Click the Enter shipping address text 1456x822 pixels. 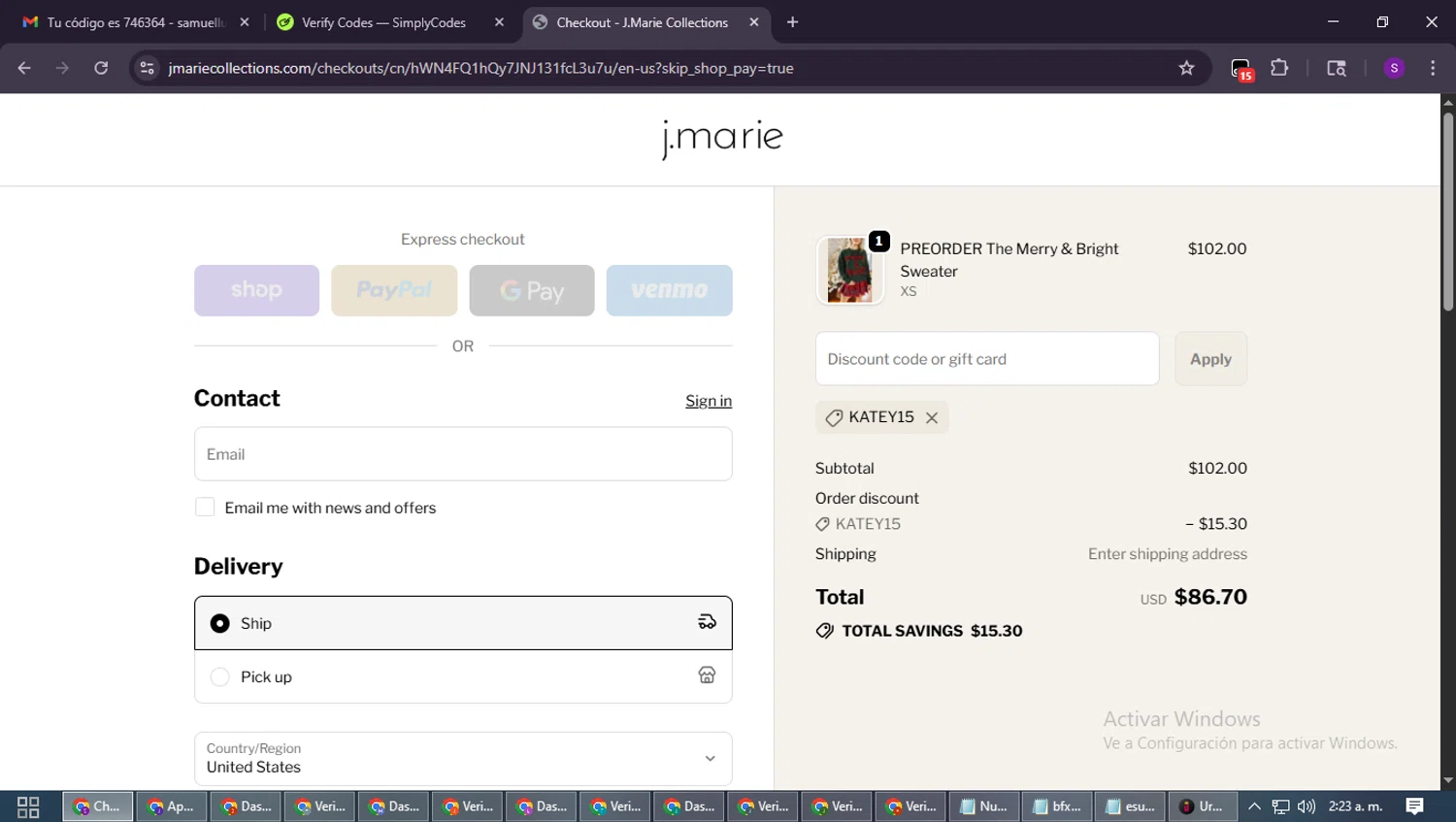pyautogui.click(x=1168, y=554)
